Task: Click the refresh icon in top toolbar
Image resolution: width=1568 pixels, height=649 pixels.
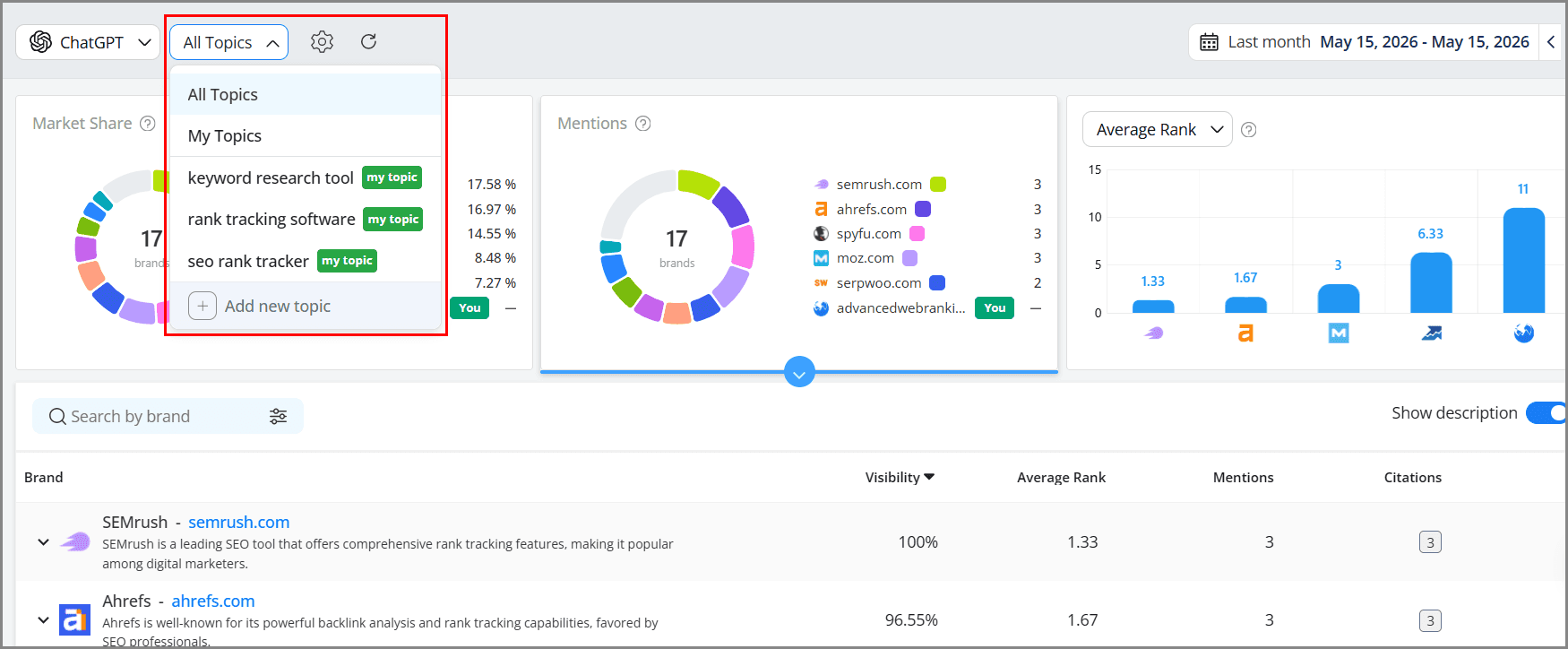Action: 368,42
